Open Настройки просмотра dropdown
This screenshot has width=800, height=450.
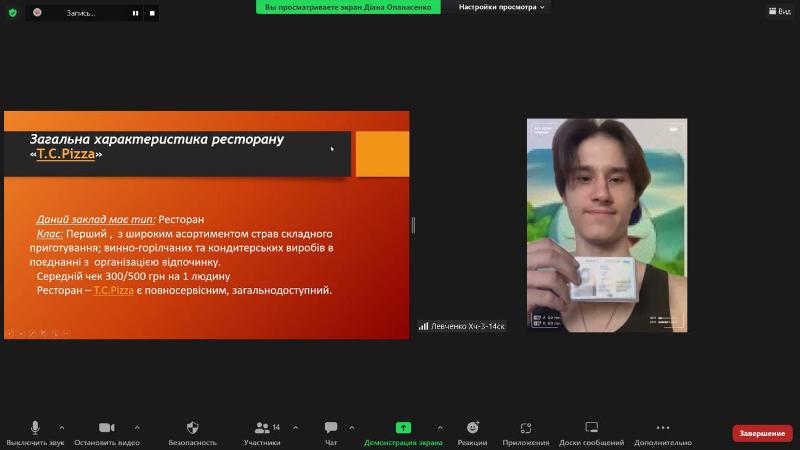click(x=501, y=7)
